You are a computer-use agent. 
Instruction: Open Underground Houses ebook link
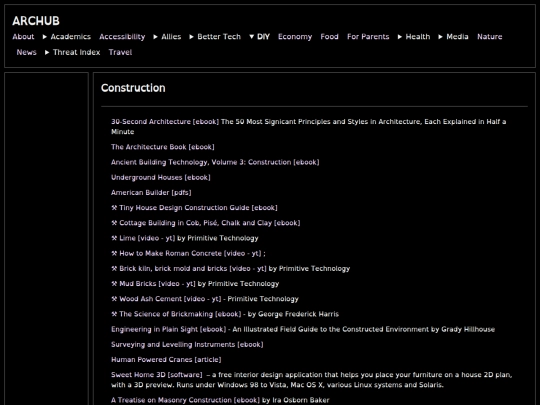coord(160,177)
